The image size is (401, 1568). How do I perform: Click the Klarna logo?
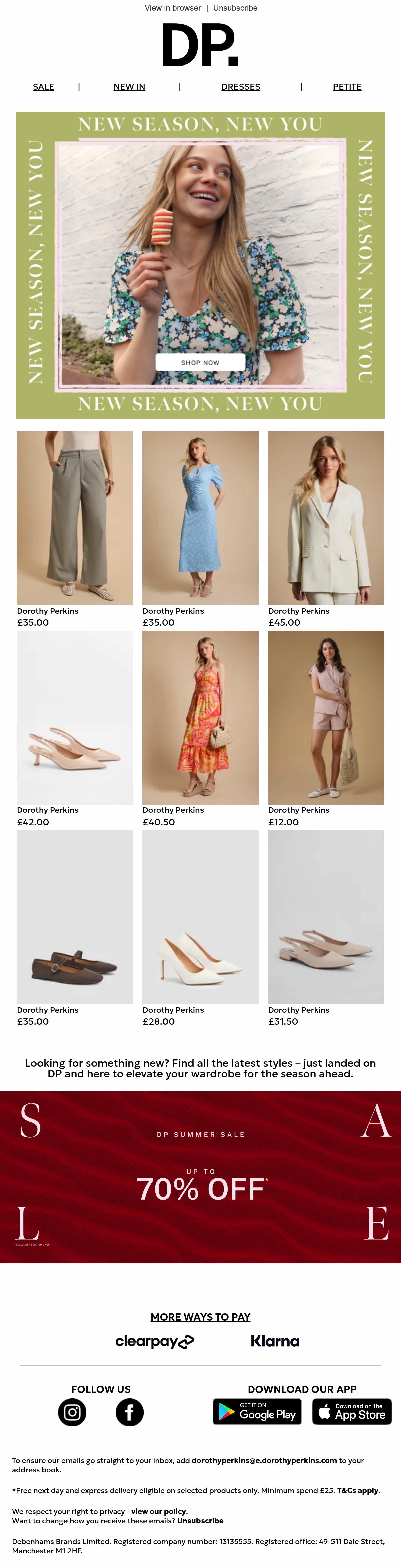275,1341
